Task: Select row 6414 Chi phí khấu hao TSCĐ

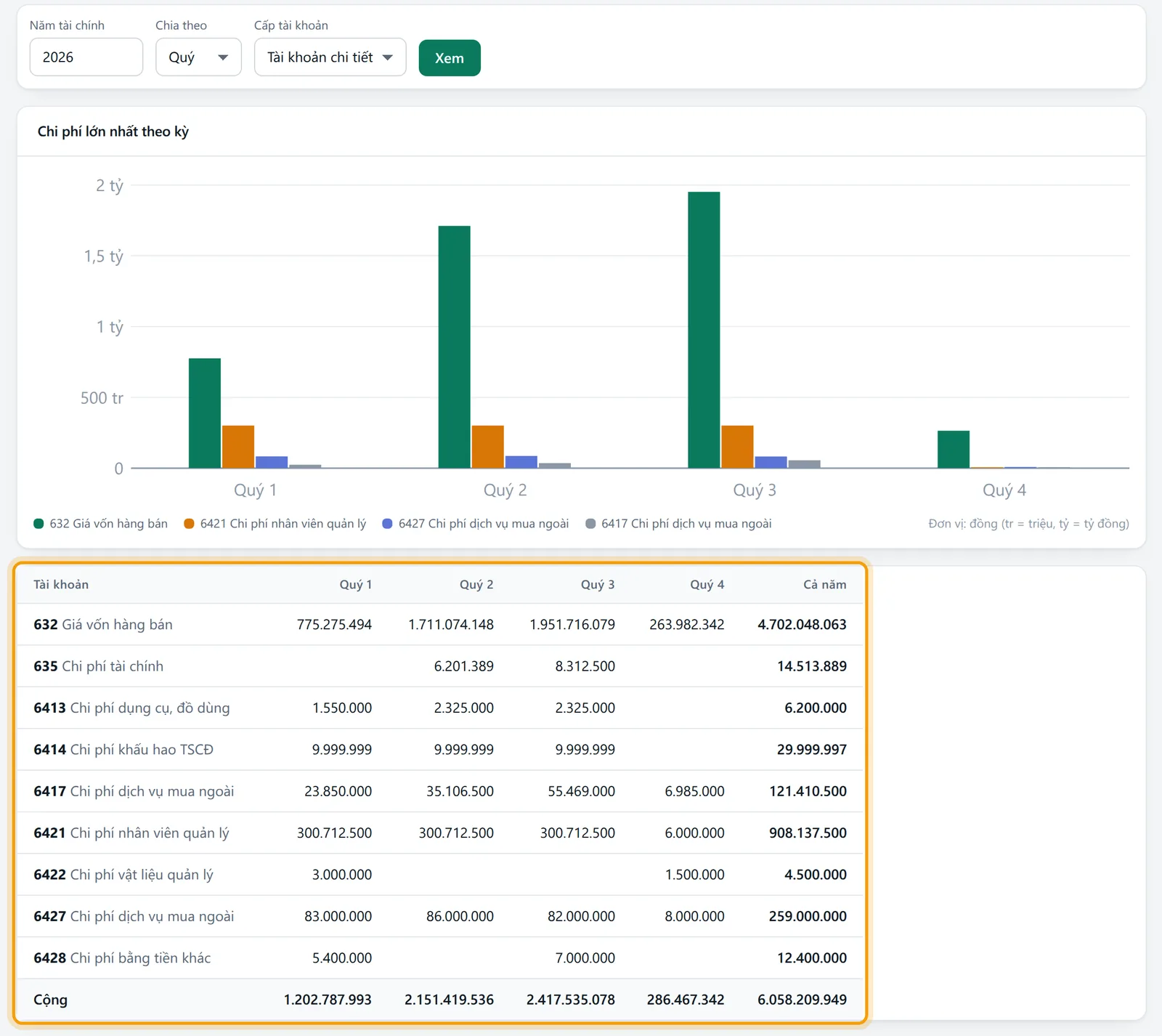Action: [440, 750]
